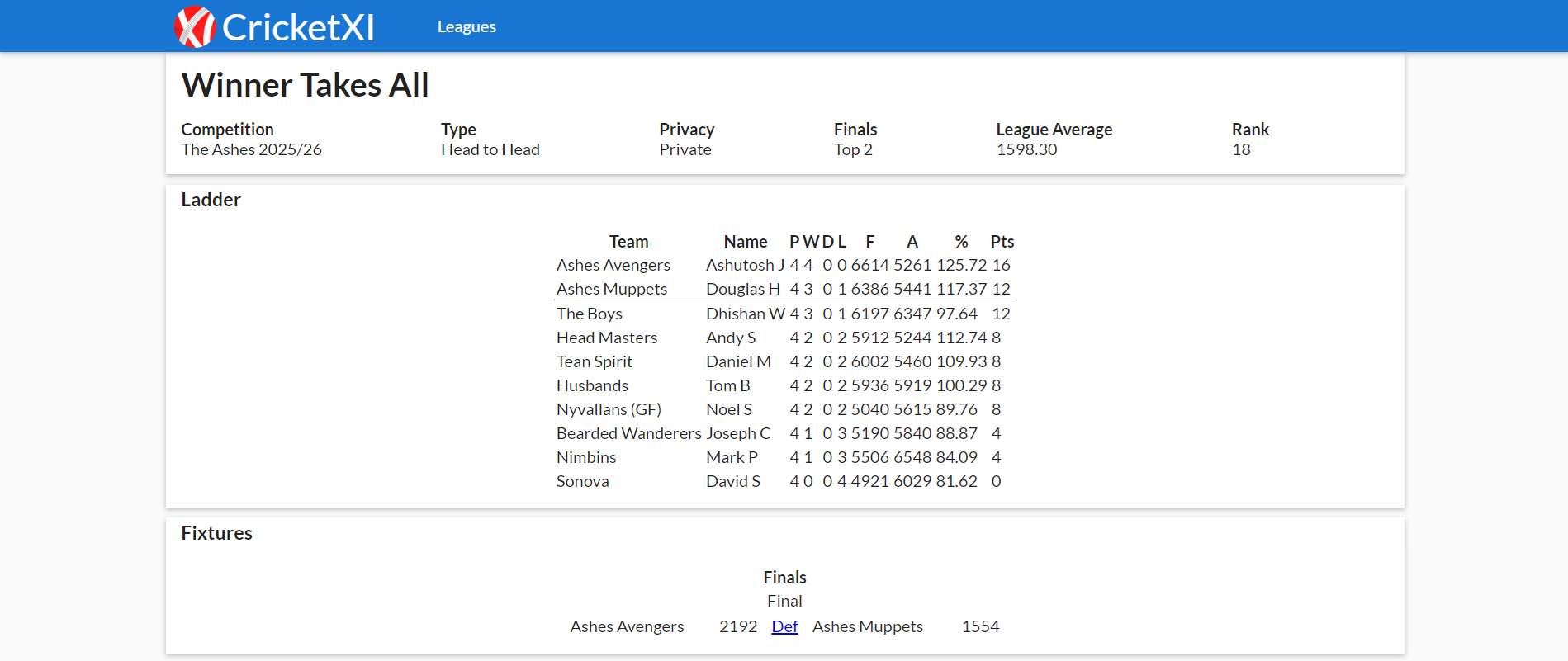1568x661 pixels.
Task: Select Ashes Avengers row in ladder
Action: pyautogui.click(x=613, y=265)
